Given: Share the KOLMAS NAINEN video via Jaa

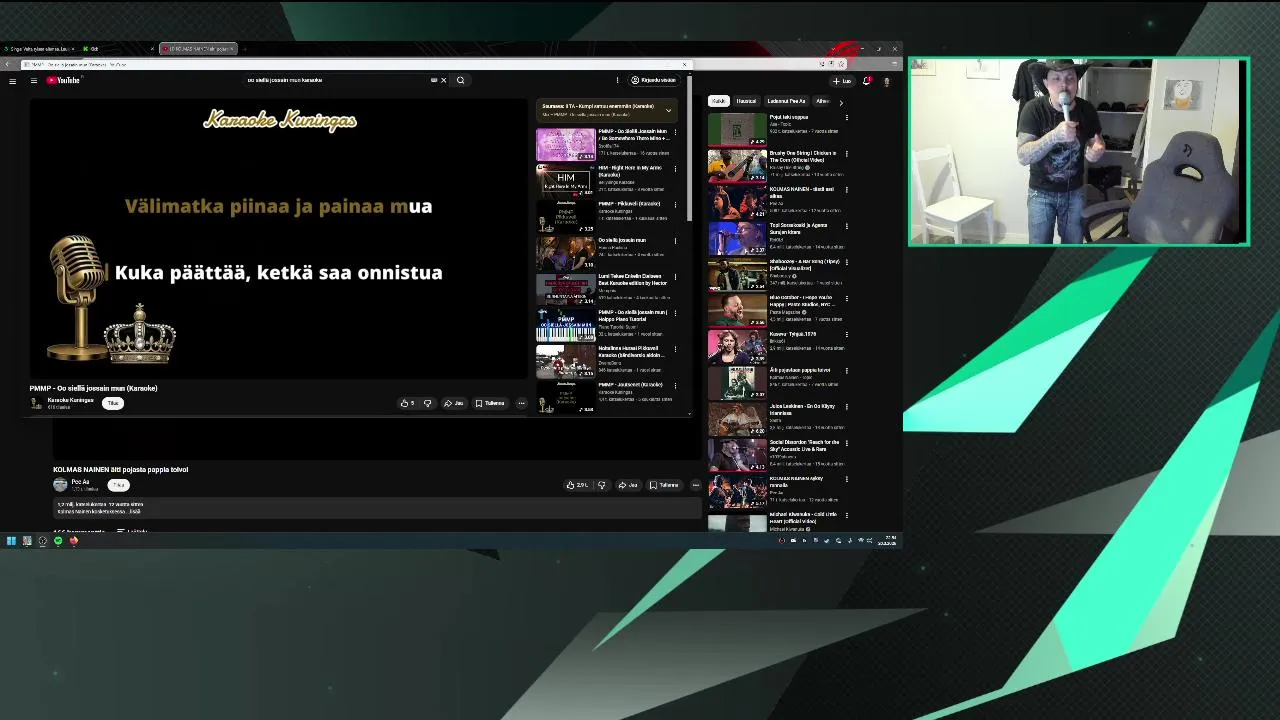Looking at the screenshot, I should pyautogui.click(x=628, y=485).
